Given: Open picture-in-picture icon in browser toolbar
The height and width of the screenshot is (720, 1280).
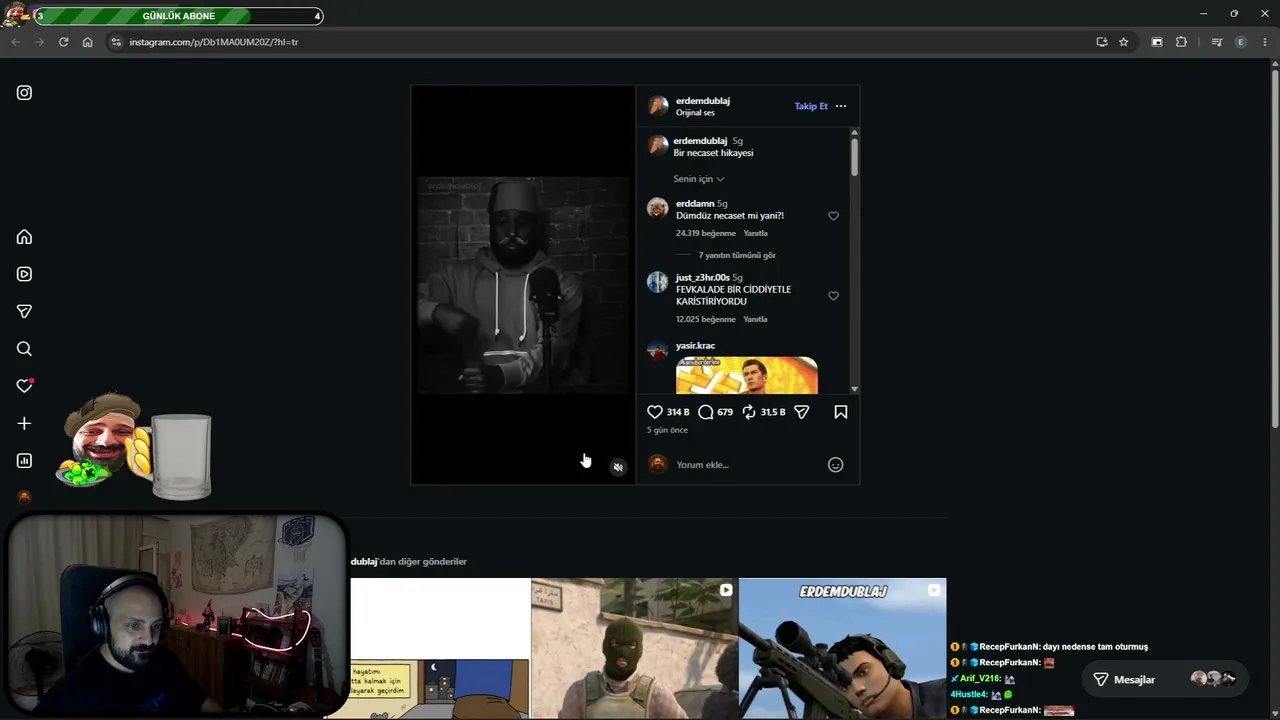Looking at the screenshot, I should point(1157,42).
